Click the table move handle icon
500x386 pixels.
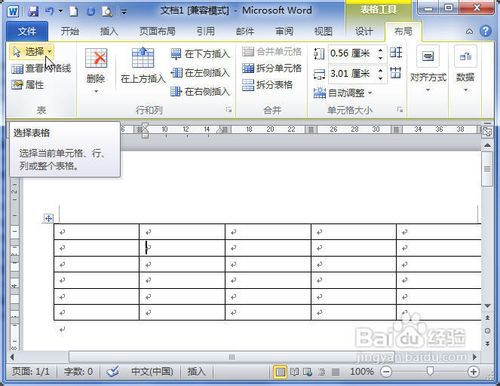point(48,219)
